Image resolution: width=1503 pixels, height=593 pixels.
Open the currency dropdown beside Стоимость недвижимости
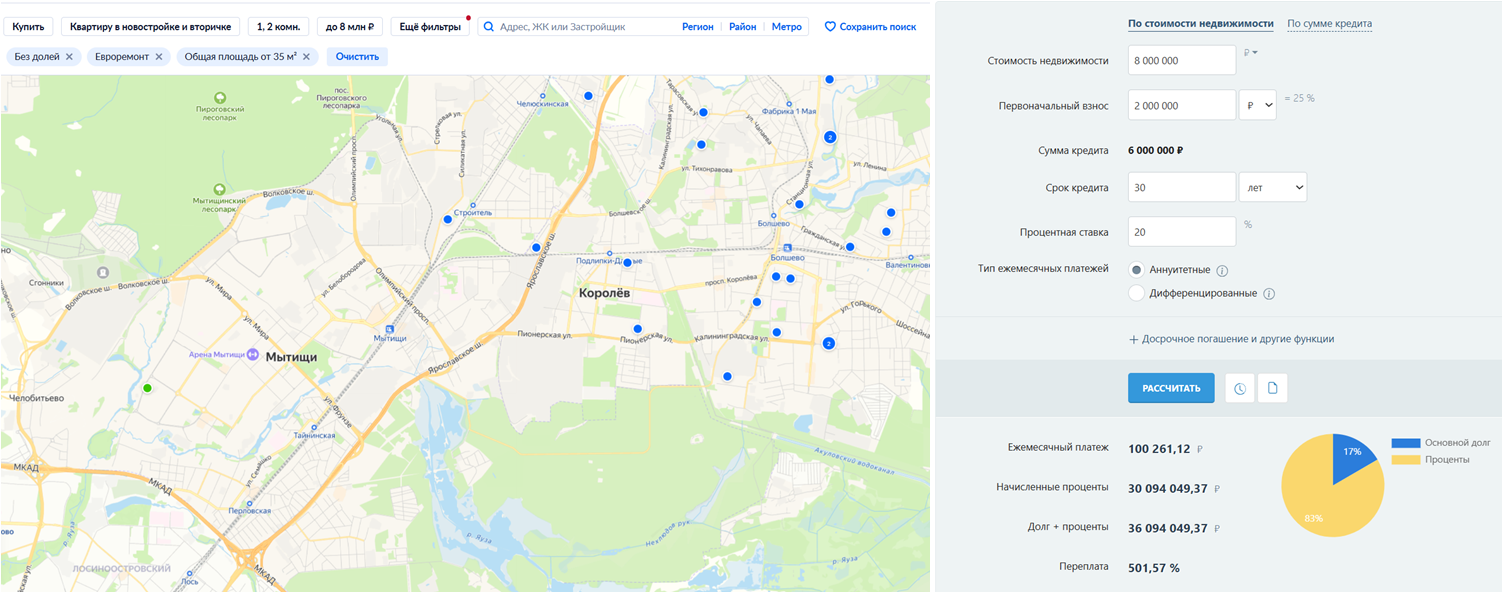pyautogui.click(x=1250, y=52)
